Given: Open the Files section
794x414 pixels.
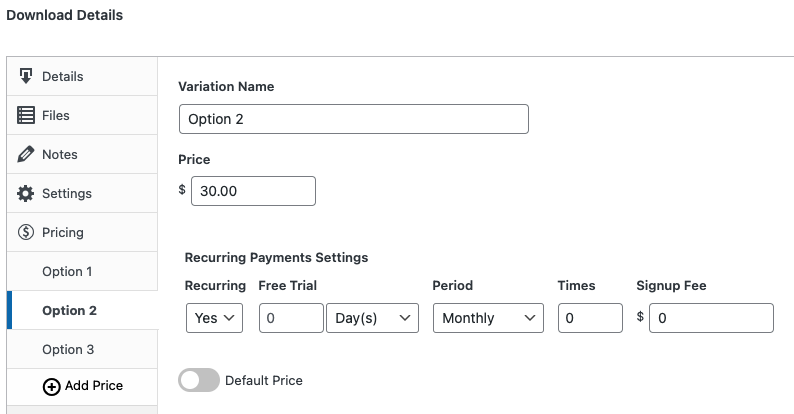Looking at the screenshot, I should (x=56, y=115).
